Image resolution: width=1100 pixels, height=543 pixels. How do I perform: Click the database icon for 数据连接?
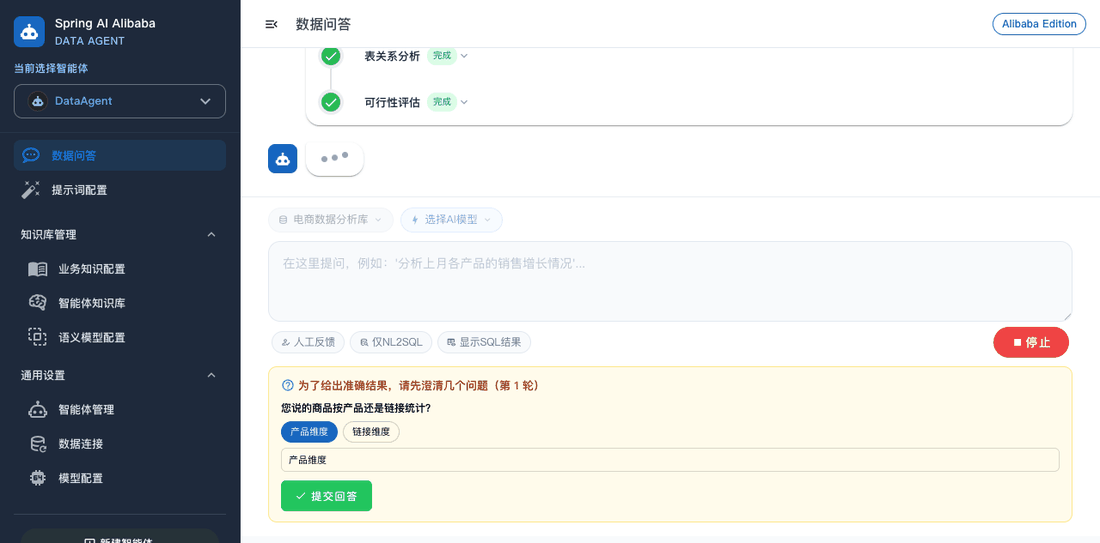[38, 444]
